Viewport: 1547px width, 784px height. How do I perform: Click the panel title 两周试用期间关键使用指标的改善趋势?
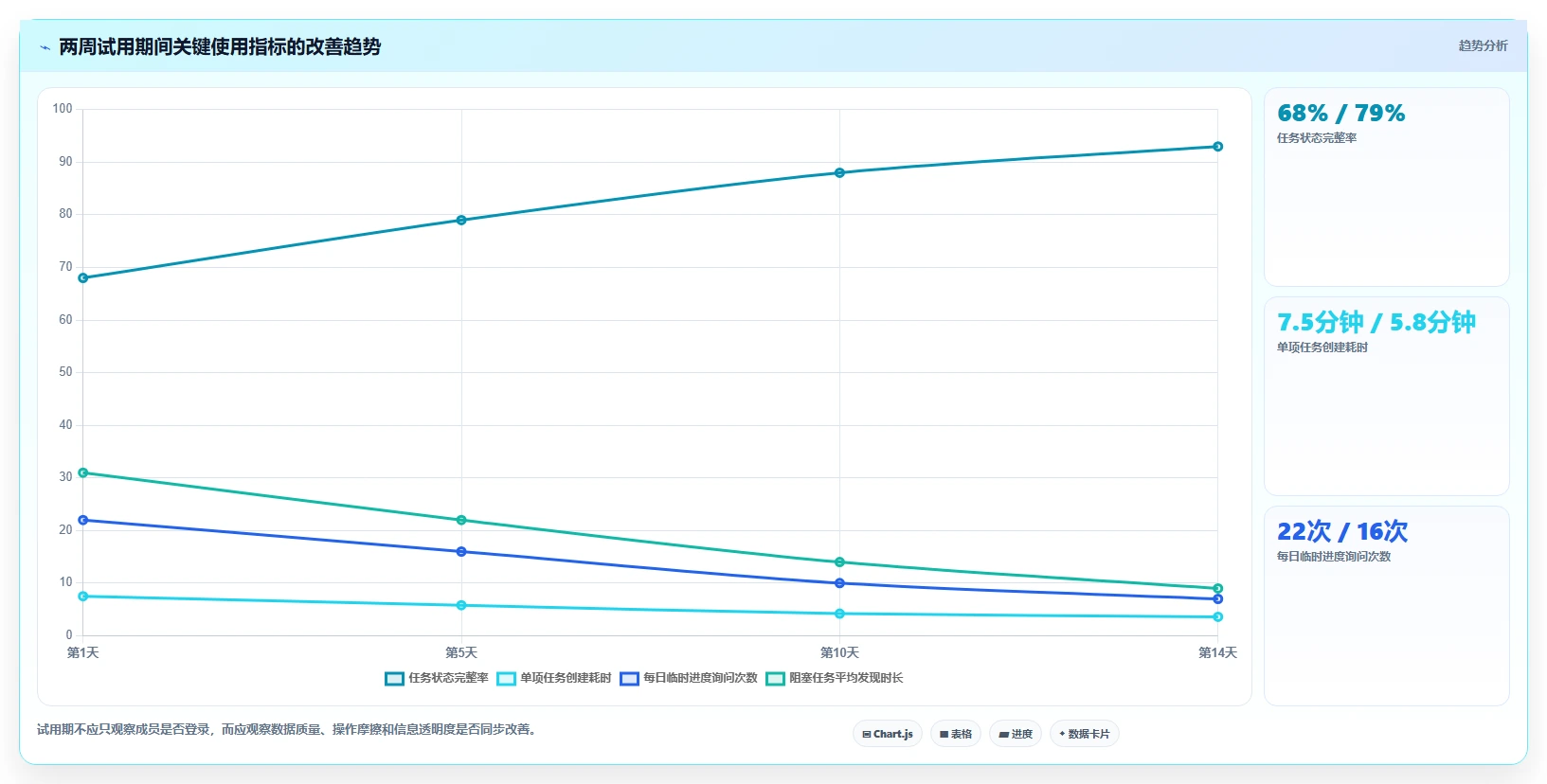(x=220, y=46)
